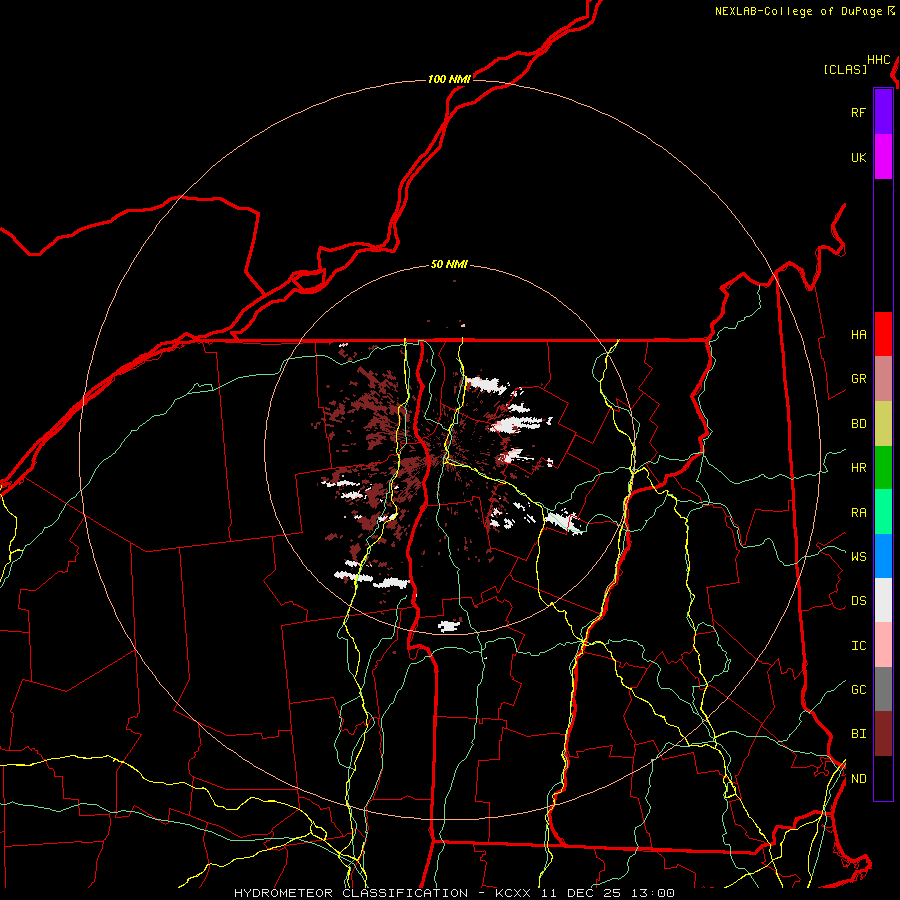Select the BD yellow legend block
This screenshot has width=900, height=900.
tap(883, 424)
